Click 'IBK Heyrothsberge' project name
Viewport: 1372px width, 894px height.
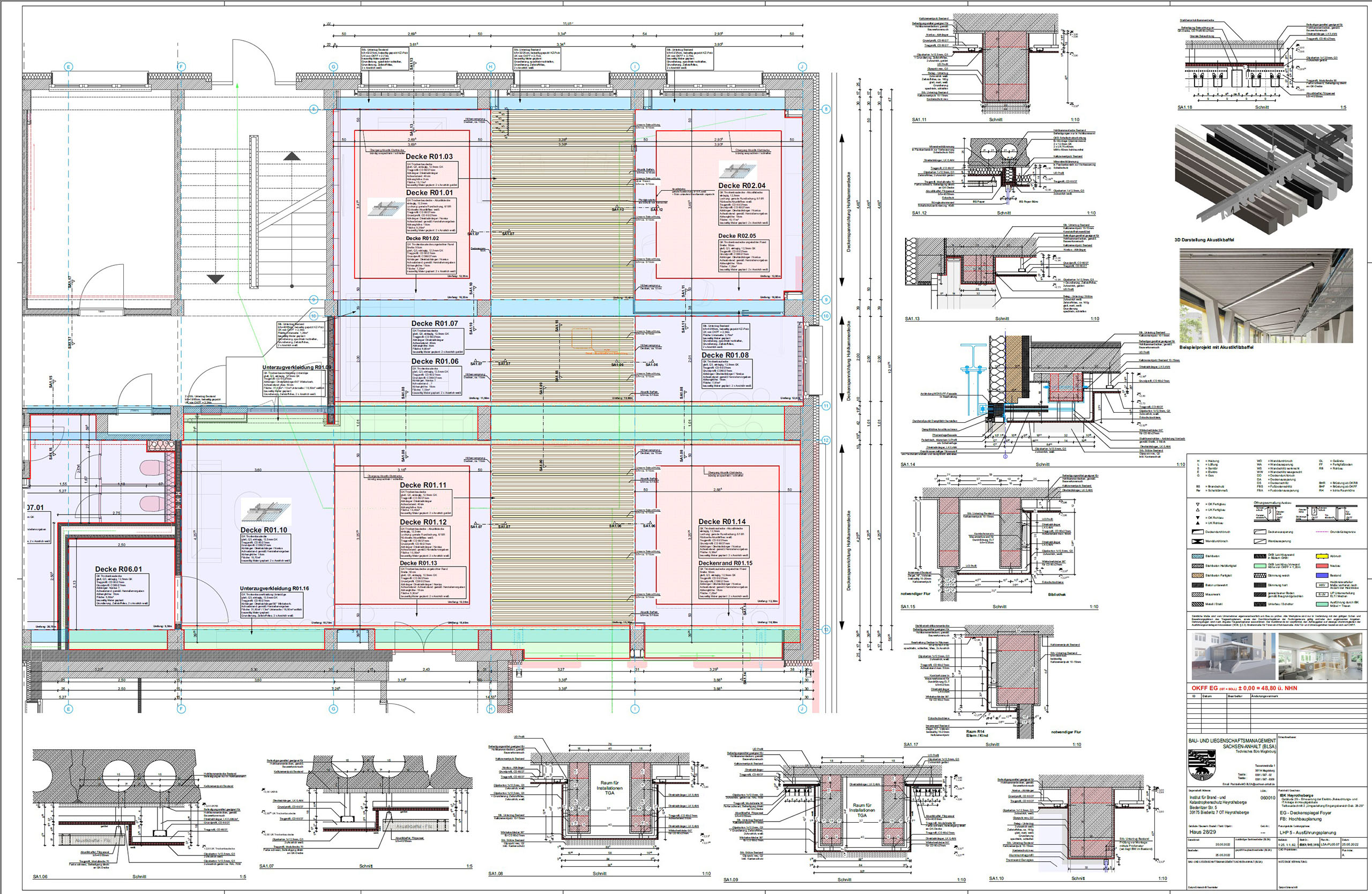[1296, 796]
